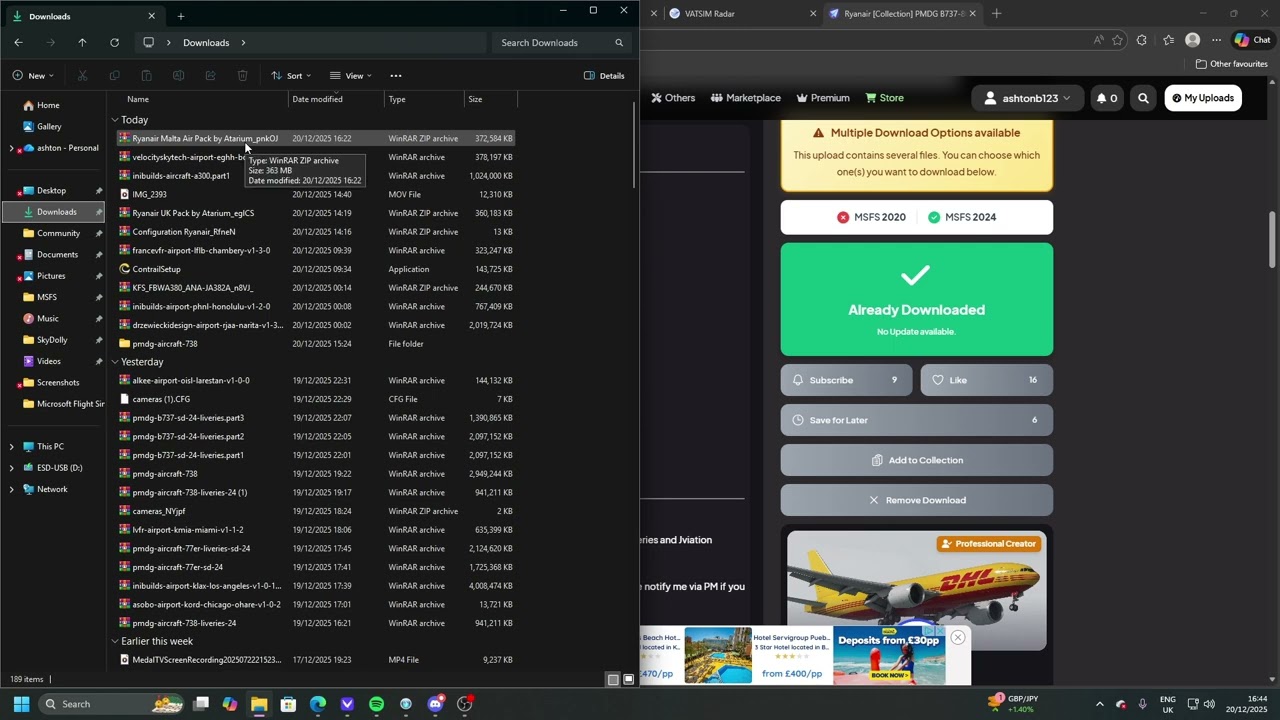
Task: Click Add to Collection
Action: point(917,460)
